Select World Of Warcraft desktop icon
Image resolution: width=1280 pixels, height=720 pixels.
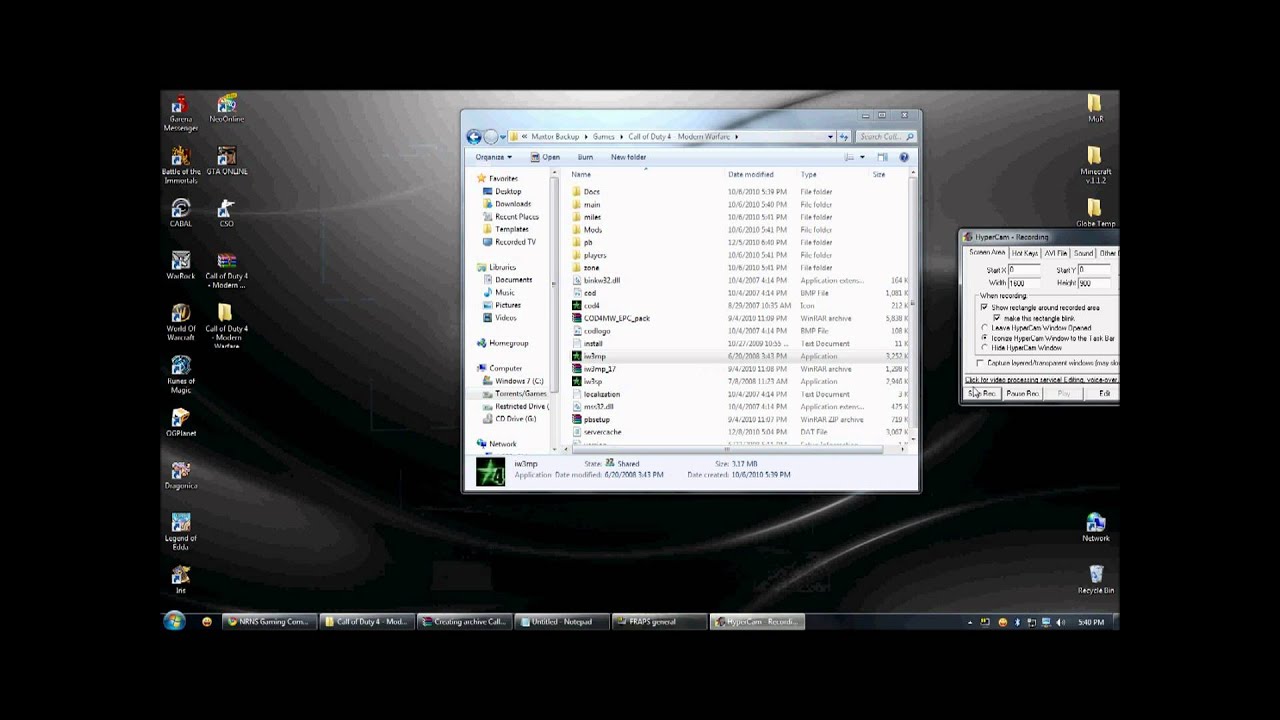click(x=180, y=322)
